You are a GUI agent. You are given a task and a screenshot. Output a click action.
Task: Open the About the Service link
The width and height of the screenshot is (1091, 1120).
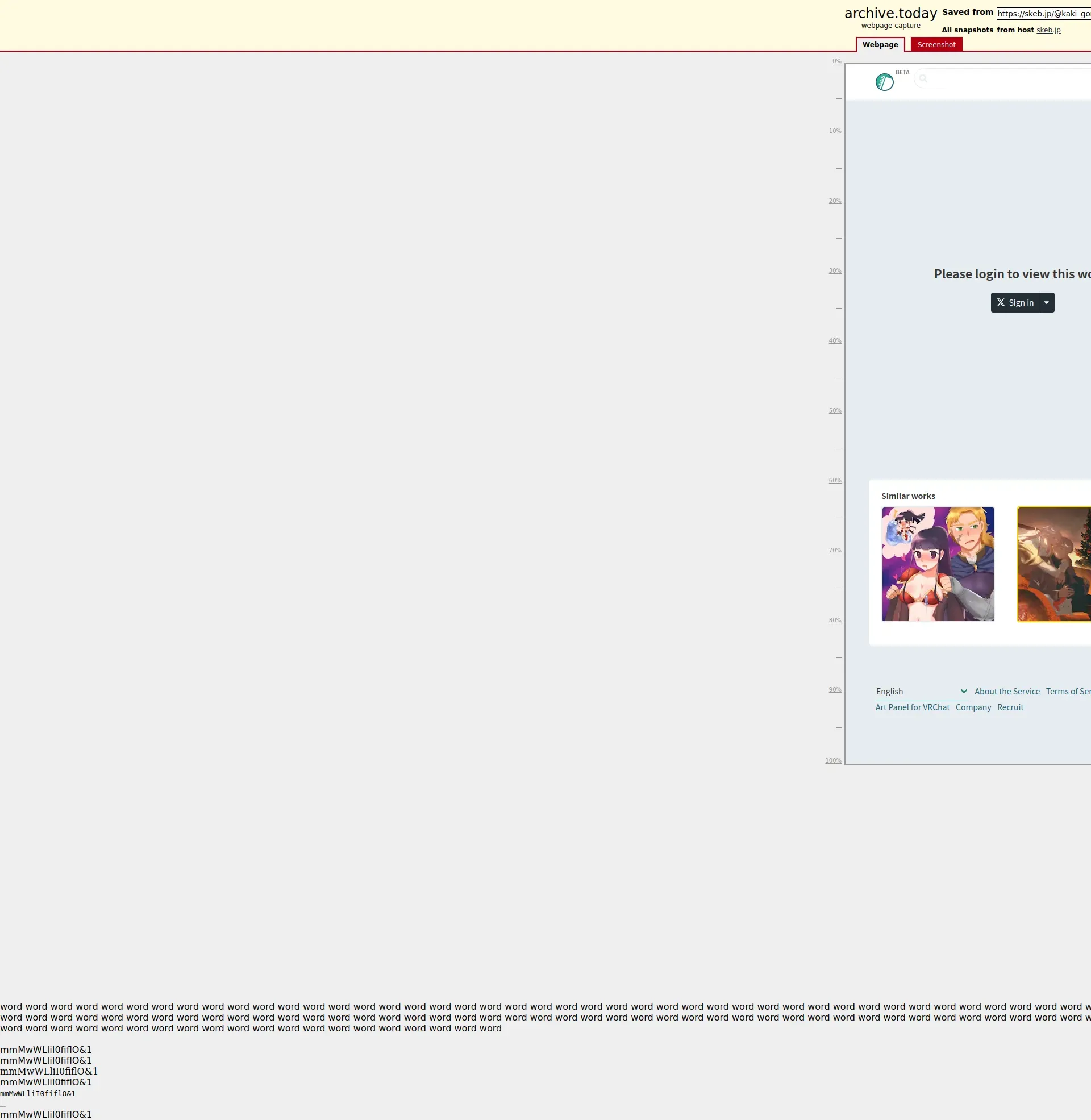coord(1007,692)
